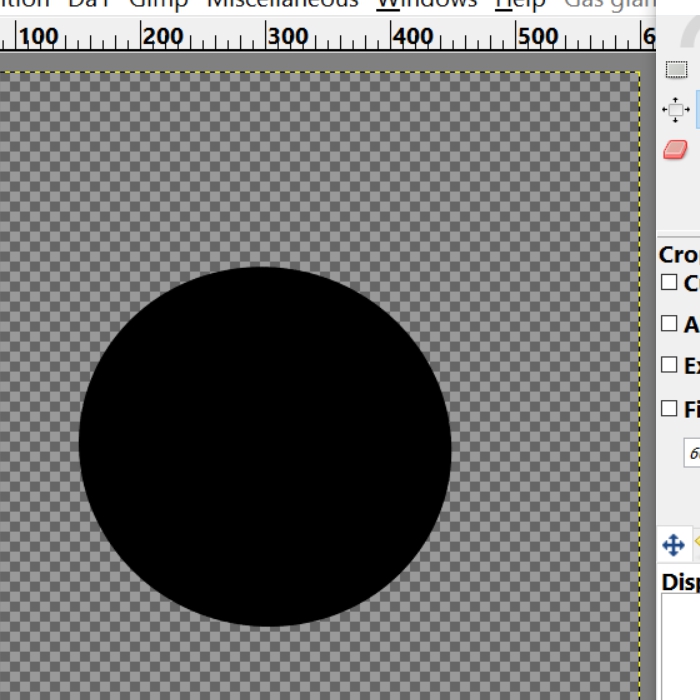This screenshot has width=700, height=700.
Task: Select the Rectangle Select tool
Action: pos(676,70)
